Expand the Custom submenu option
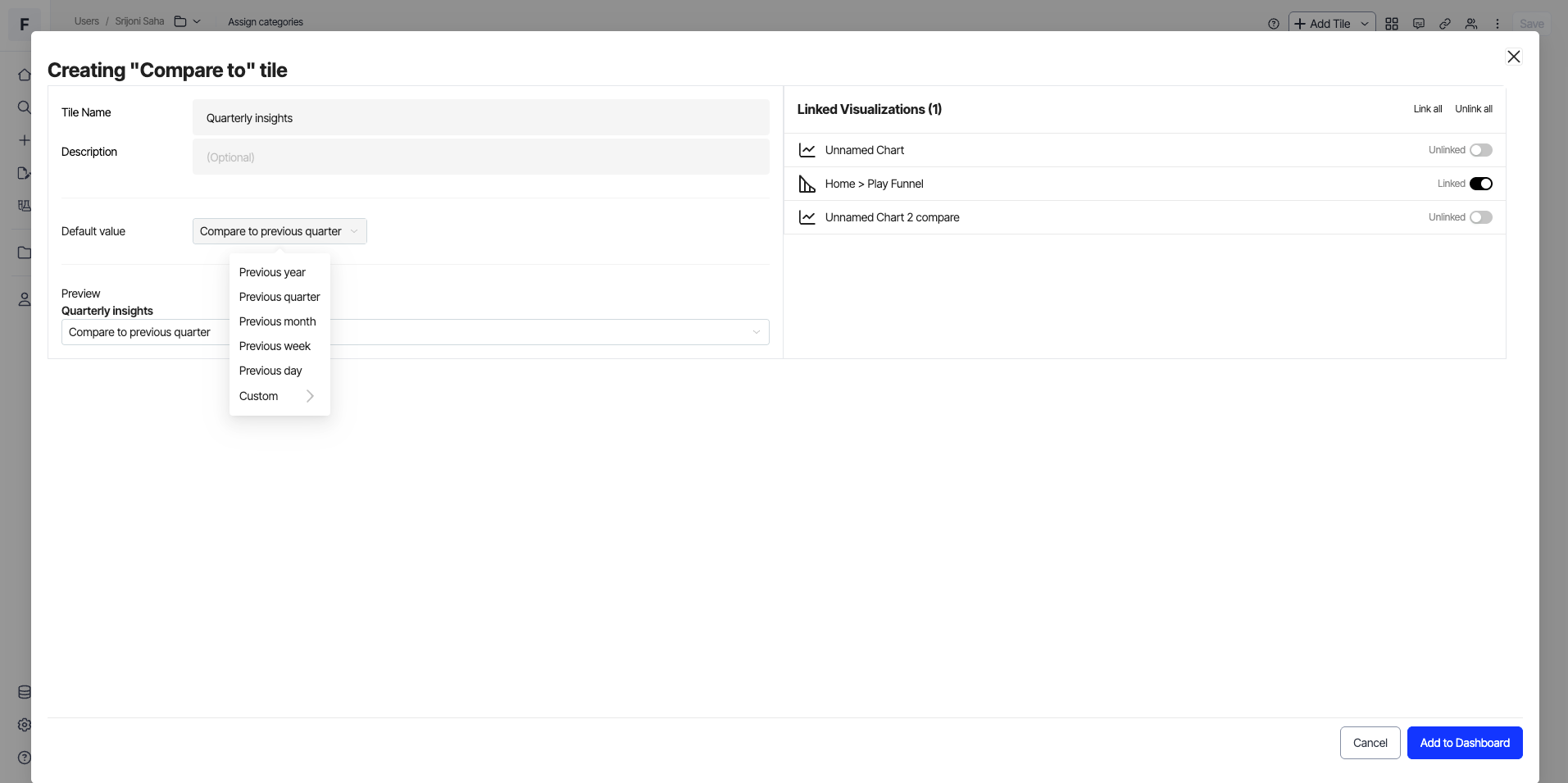 (x=277, y=396)
